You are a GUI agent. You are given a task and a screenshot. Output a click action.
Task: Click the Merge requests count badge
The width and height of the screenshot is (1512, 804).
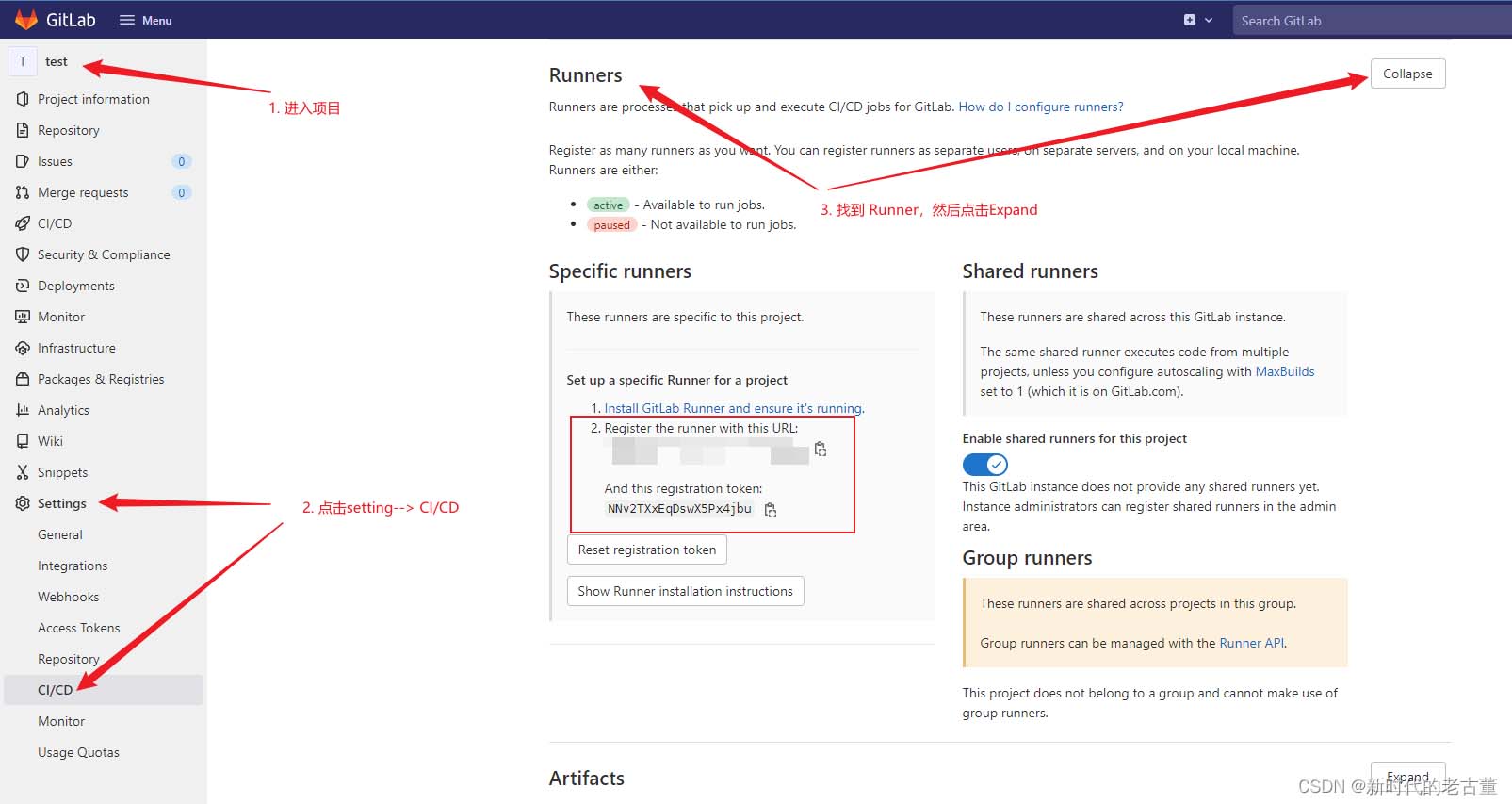182,192
